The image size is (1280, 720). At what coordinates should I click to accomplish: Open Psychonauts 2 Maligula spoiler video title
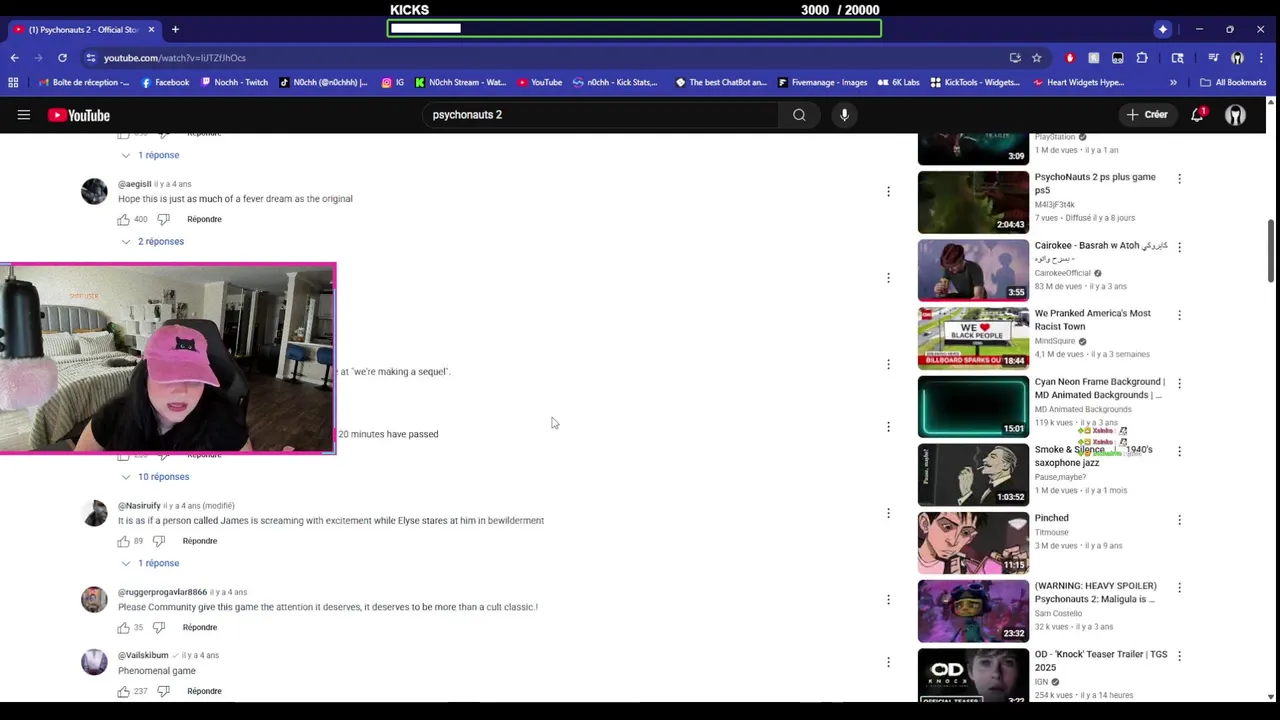pyautogui.click(x=1095, y=592)
